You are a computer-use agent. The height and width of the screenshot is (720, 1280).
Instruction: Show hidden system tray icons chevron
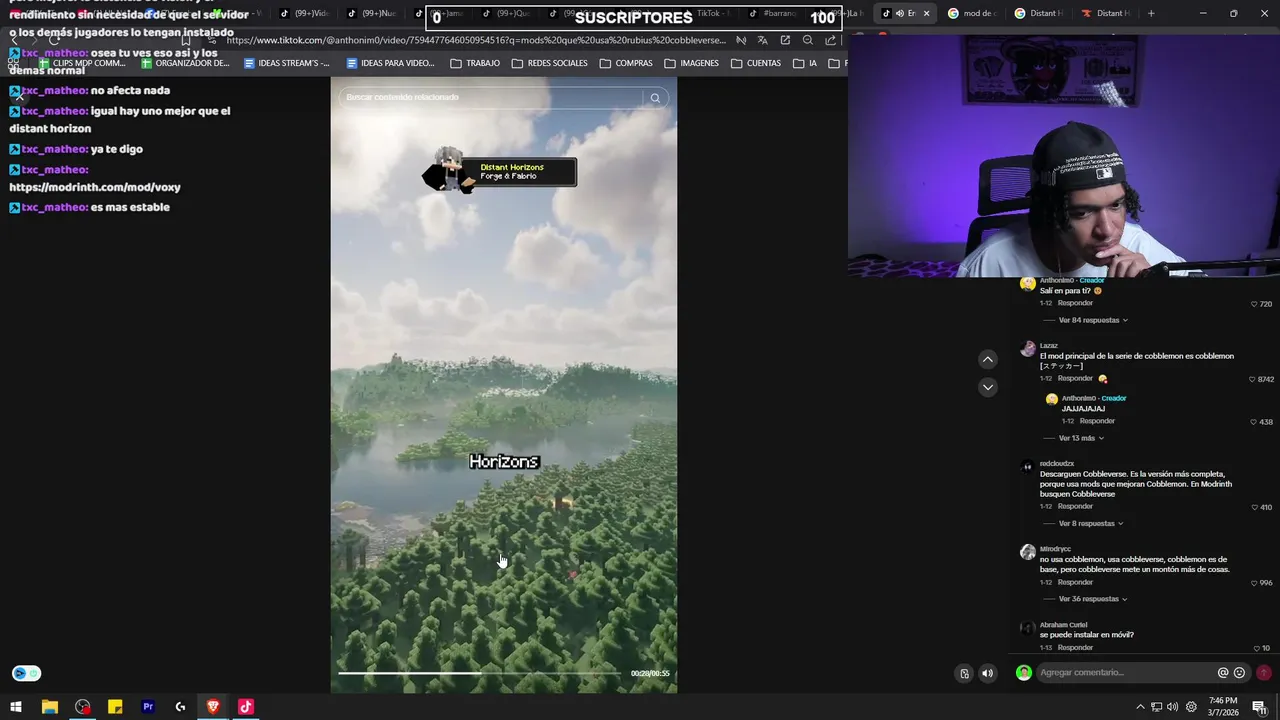pos(1140,707)
